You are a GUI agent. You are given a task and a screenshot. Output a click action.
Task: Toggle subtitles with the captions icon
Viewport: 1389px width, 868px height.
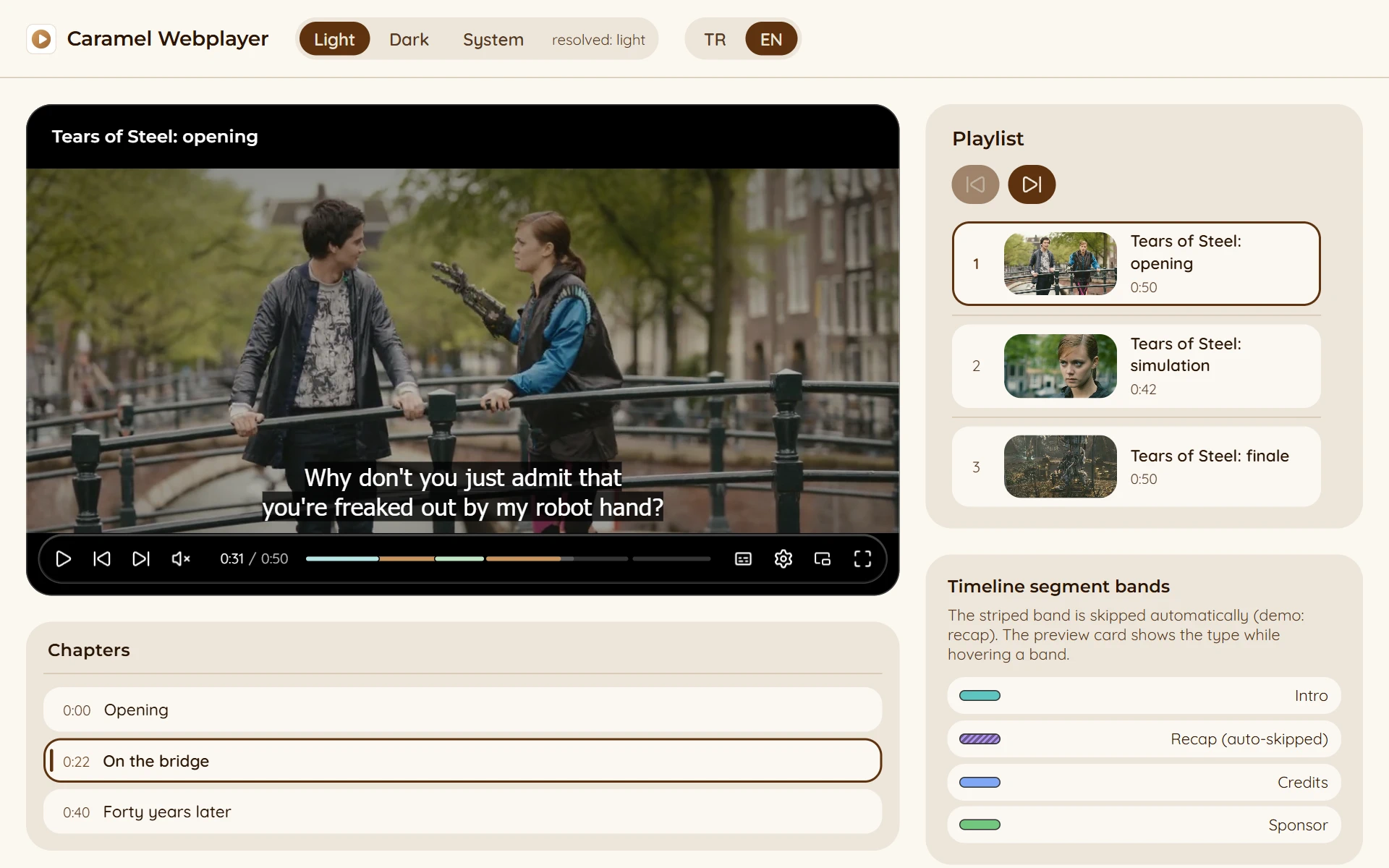tap(743, 558)
